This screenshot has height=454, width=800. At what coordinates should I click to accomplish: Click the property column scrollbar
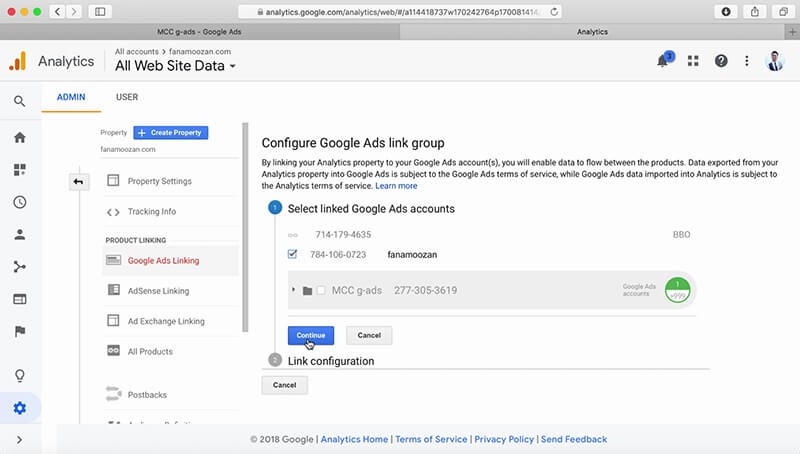click(245, 227)
